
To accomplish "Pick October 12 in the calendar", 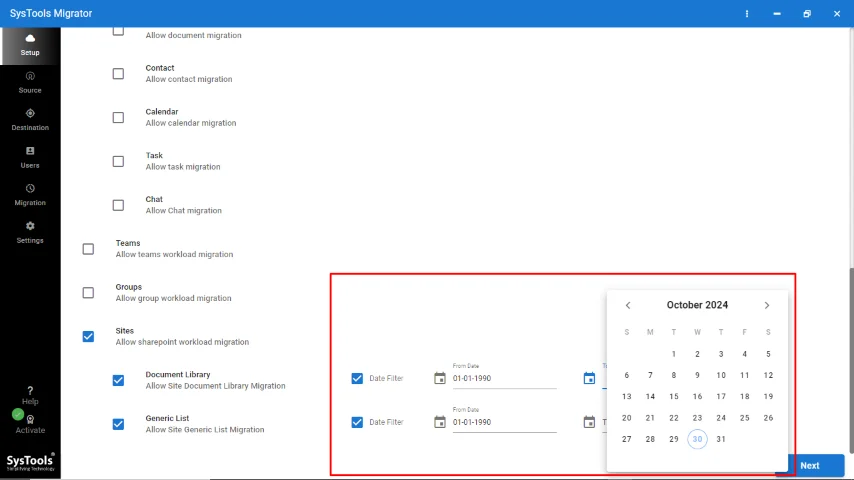I will pyautogui.click(x=768, y=375).
